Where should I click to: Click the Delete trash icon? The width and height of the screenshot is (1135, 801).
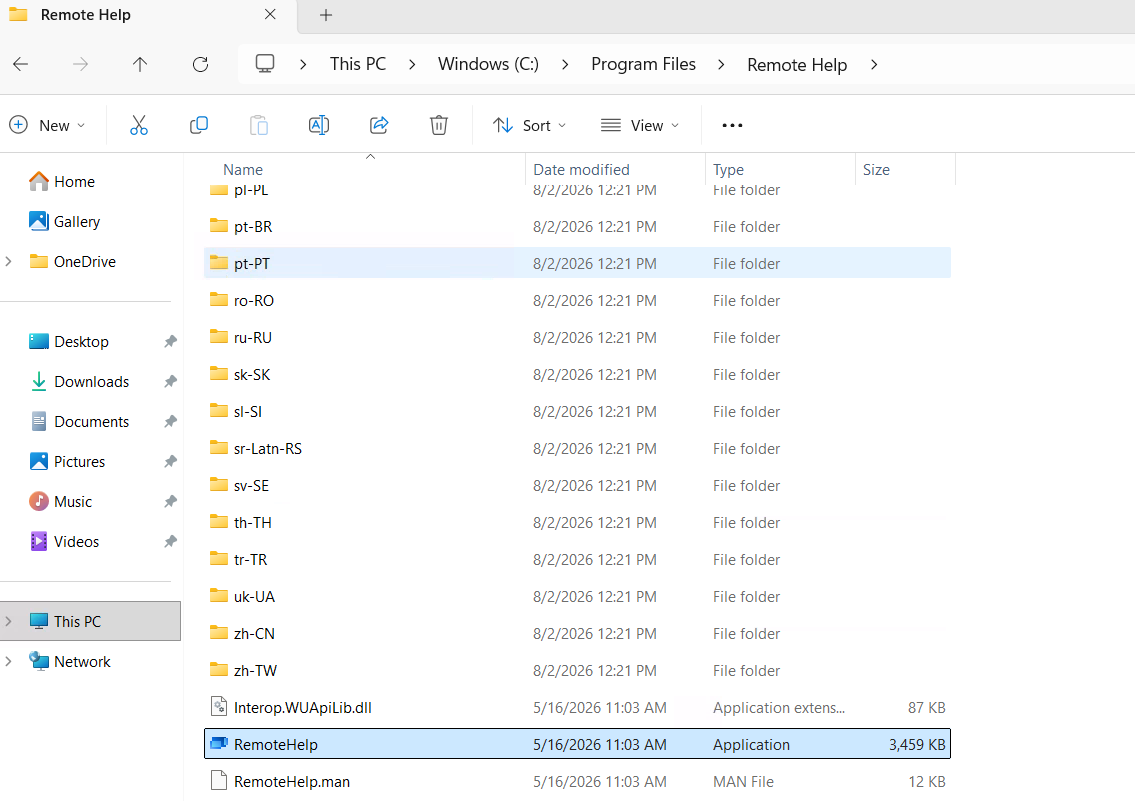tap(439, 125)
